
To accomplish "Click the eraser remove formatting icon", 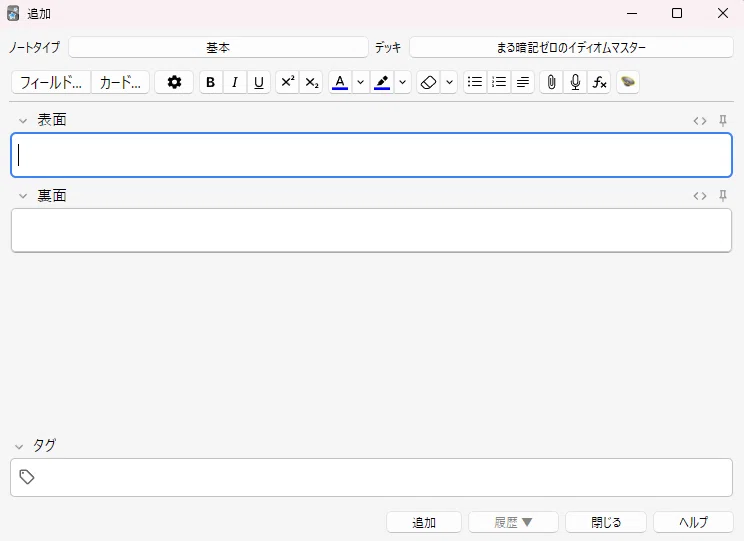I will click(428, 83).
